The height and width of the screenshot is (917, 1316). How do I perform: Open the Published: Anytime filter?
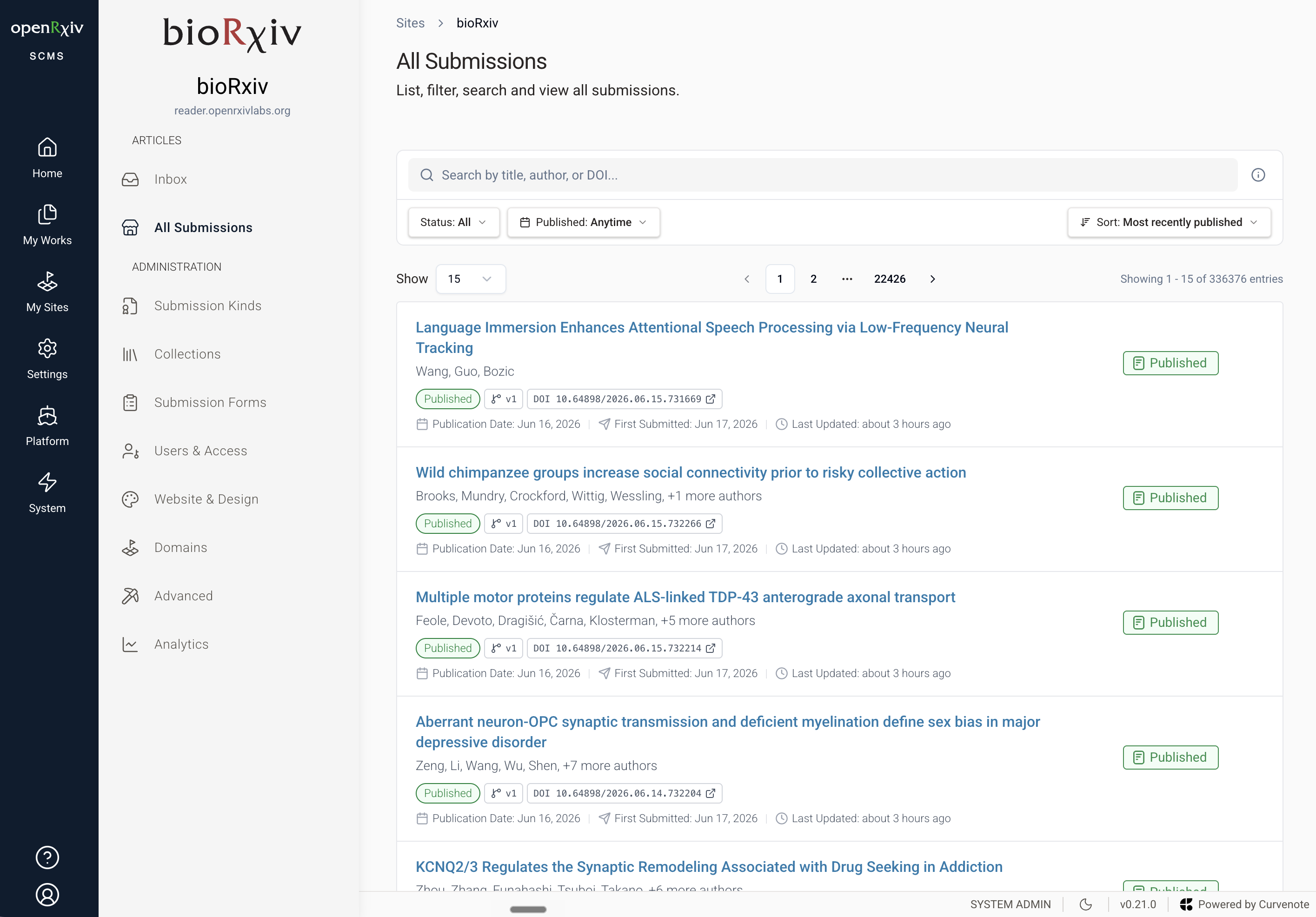click(584, 222)
